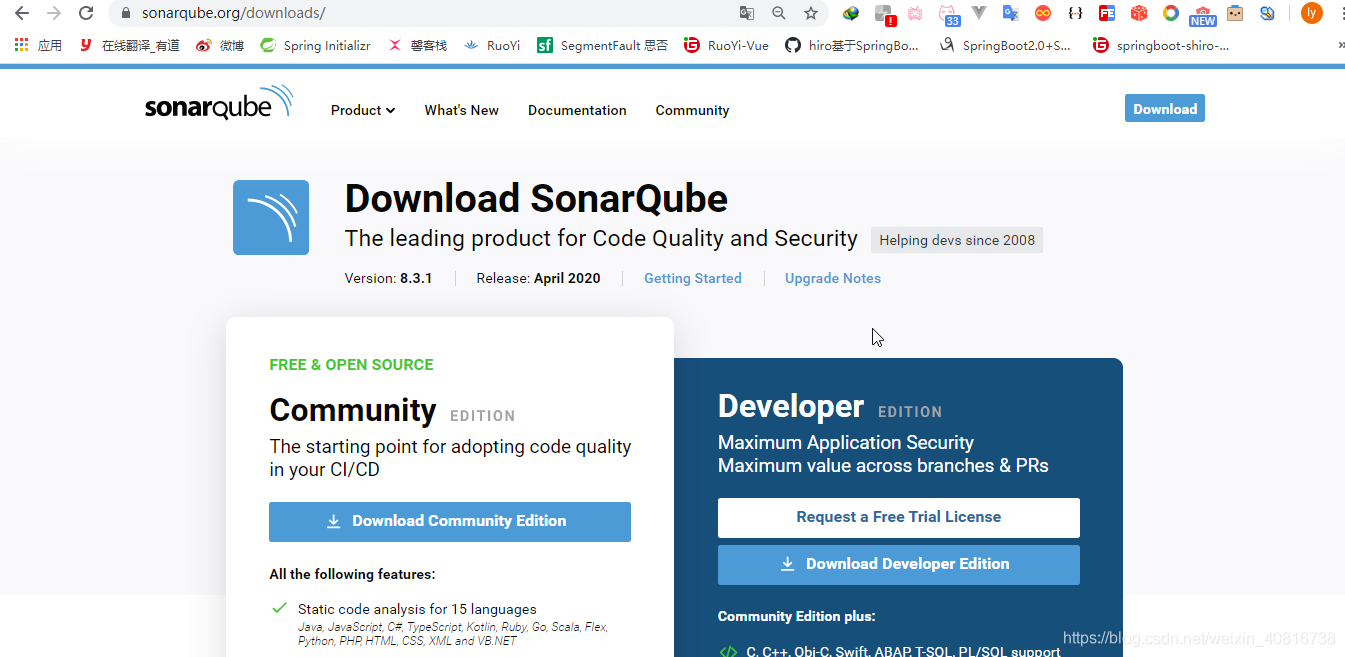The image size is (1345, 657).
Task: Open the brown square face extension icon
Action: (x=1235, y=13)
